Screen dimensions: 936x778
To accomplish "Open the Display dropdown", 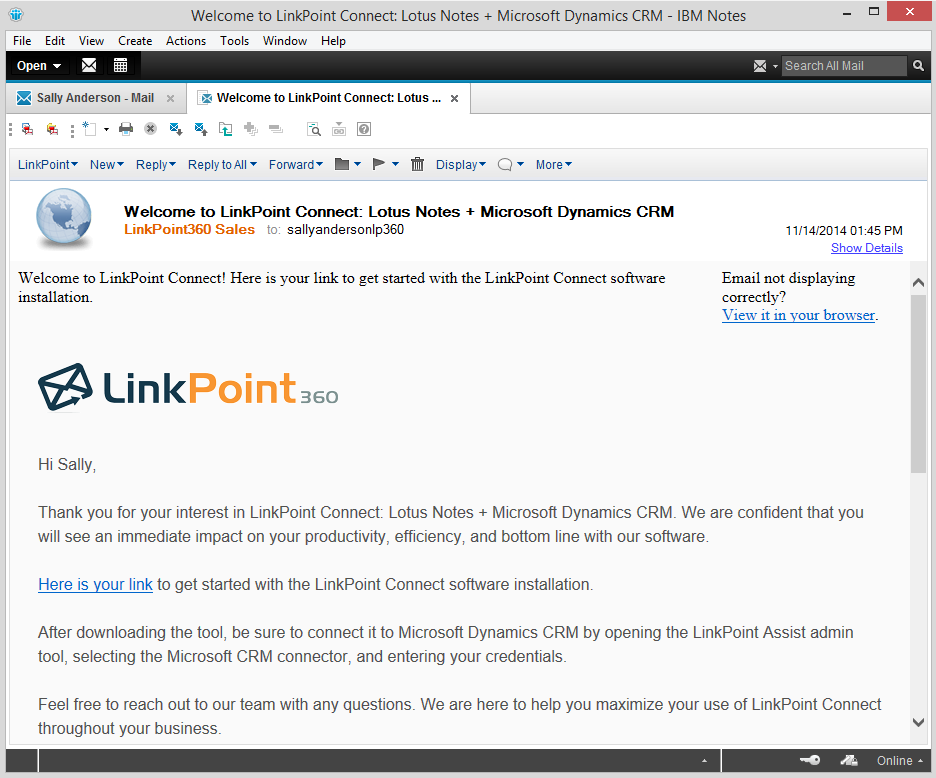I will [x=461, y=165].
